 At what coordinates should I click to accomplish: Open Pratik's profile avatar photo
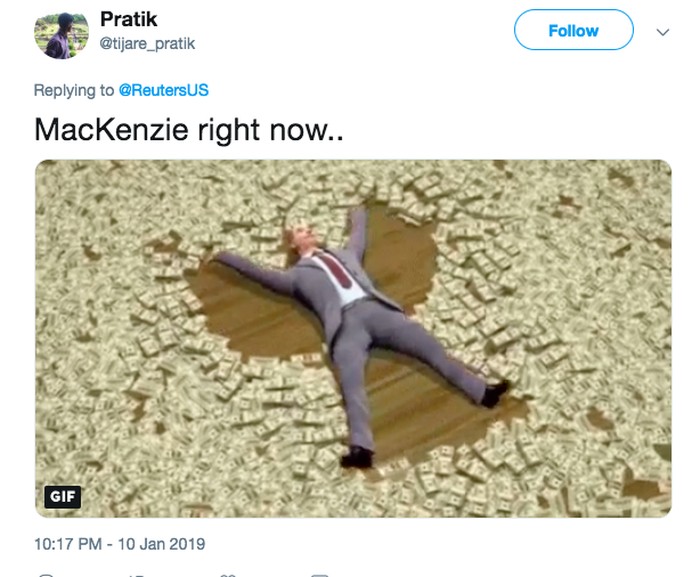(x=61, y=35)
